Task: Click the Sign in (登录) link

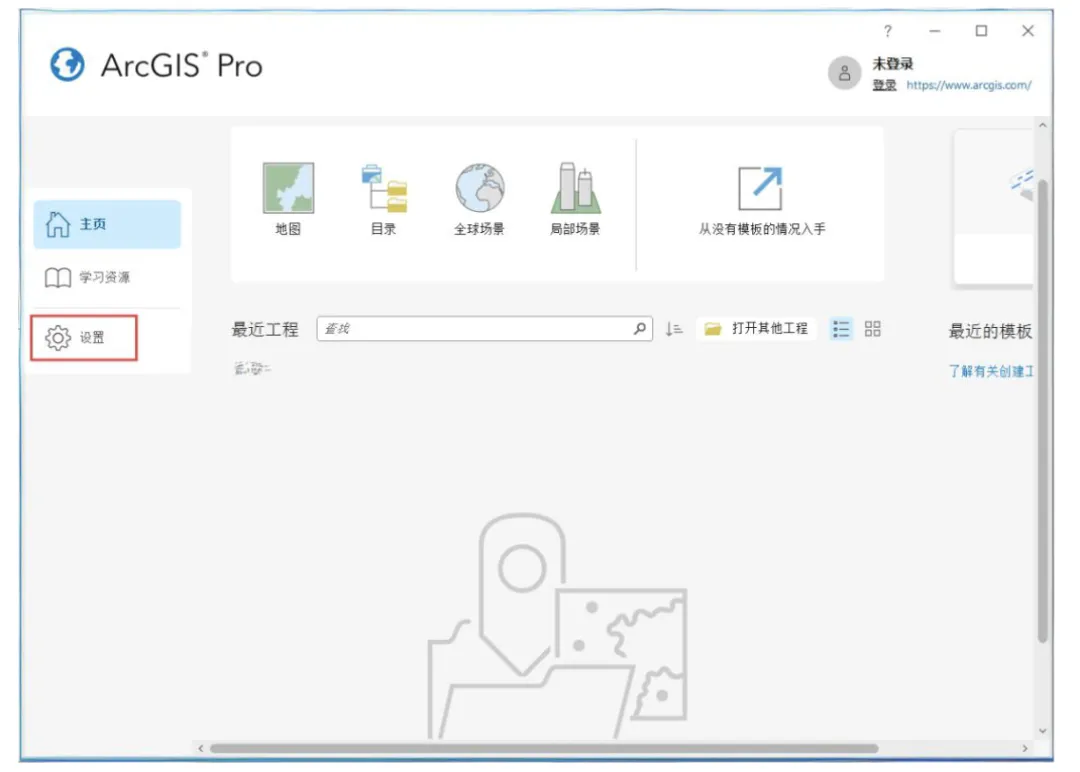Action: tap(884, 85)
